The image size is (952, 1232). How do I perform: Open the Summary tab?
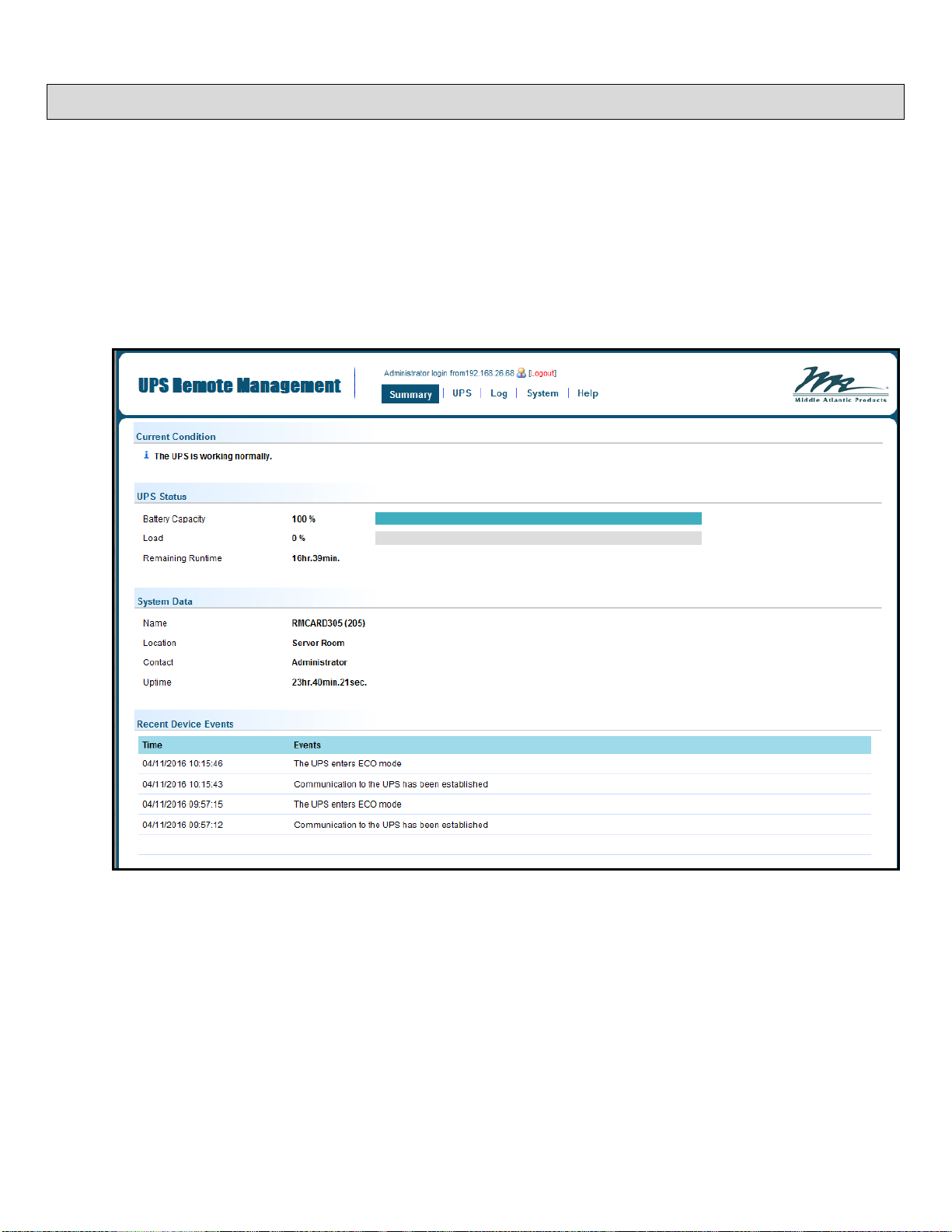[410, 394]
